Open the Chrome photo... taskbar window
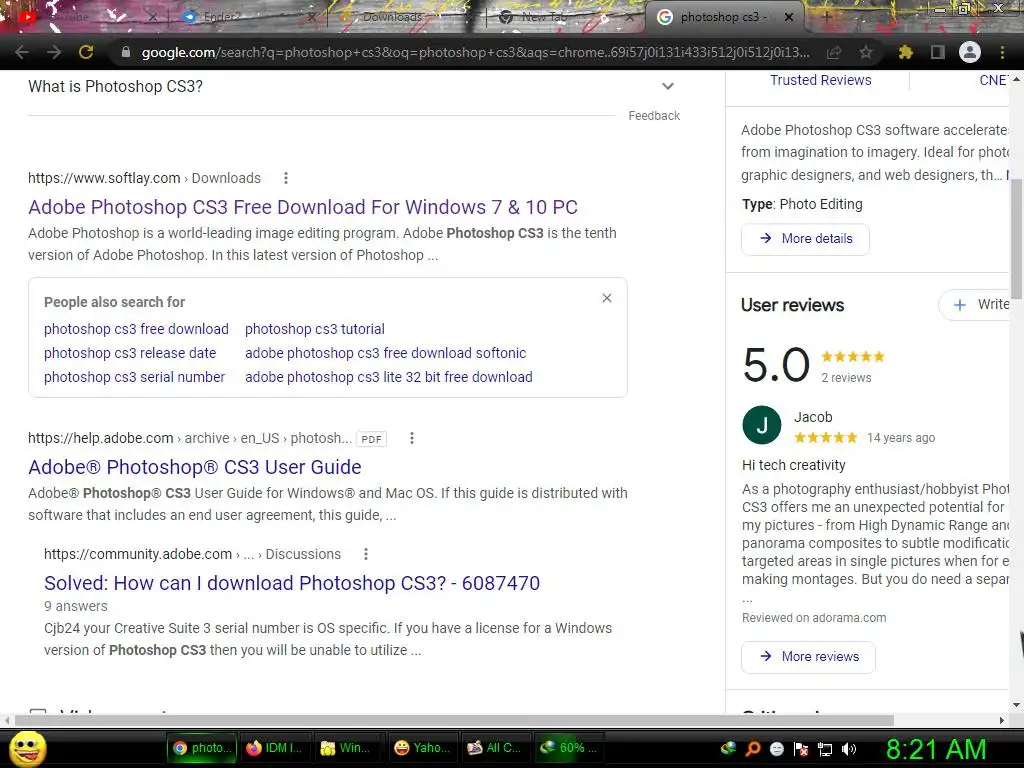This screenshot has height=768, width=1024. coord(201,748)
